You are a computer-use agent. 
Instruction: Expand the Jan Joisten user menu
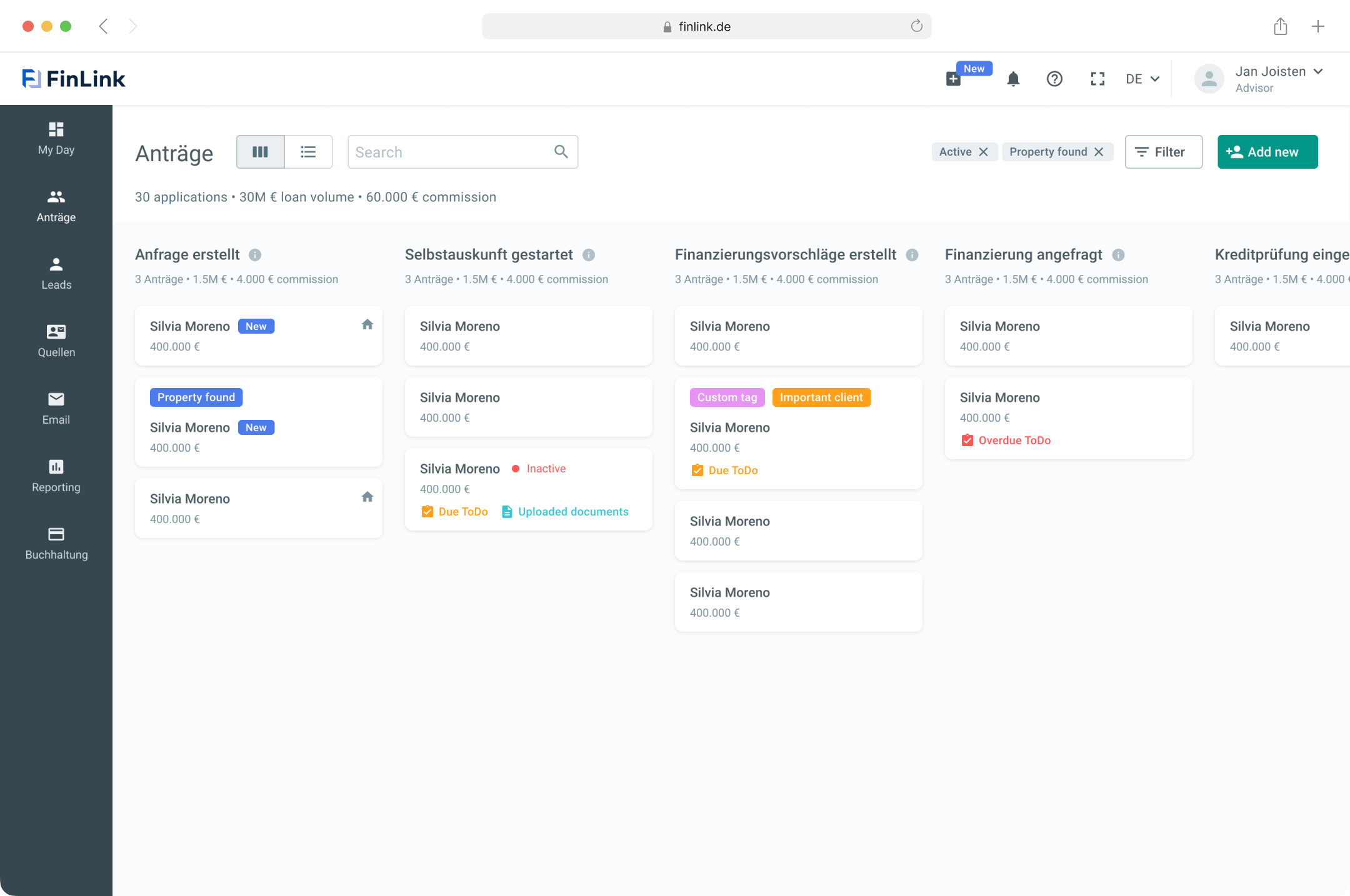click(x=1318, y=72)
